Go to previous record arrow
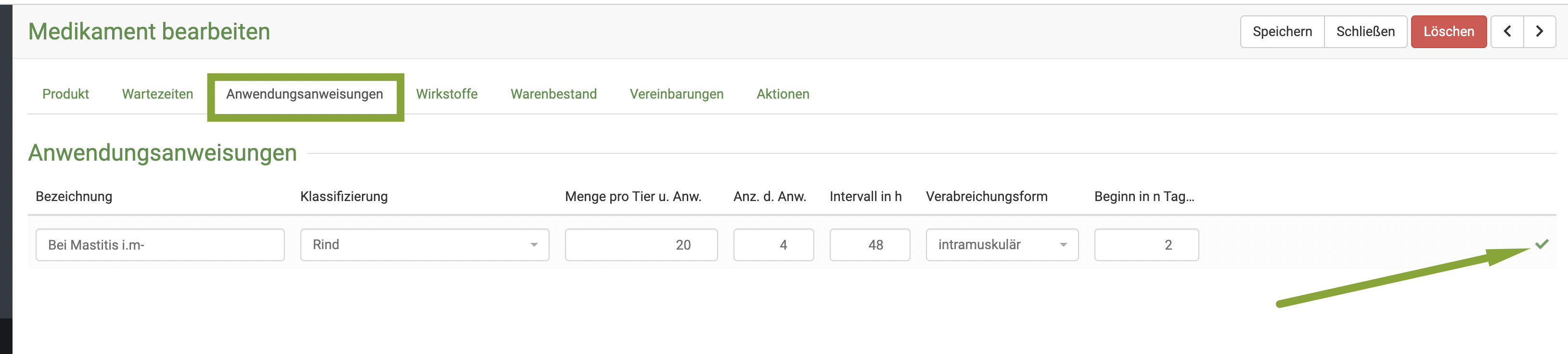The image size is (1568, 354). click(1507, 32)
